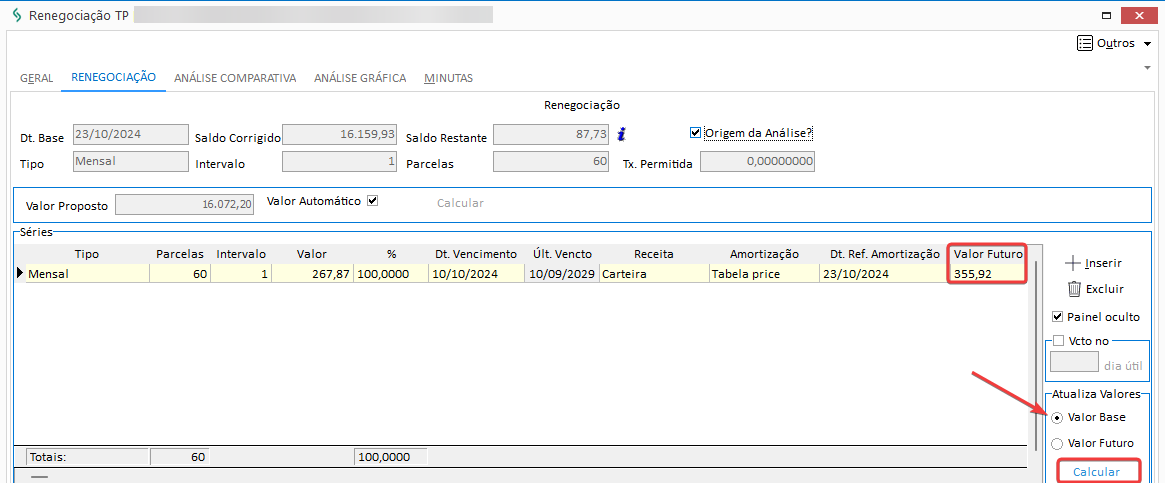Choose the Valor Futuro radio option

click(1057, 443)
